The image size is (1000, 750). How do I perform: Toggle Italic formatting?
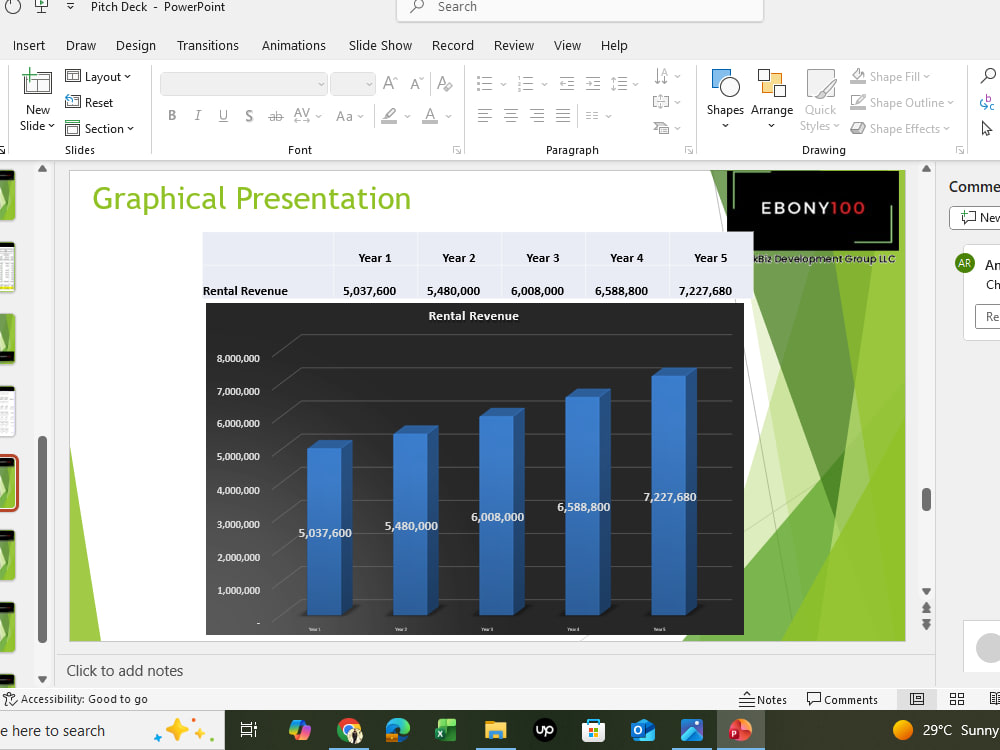click(x=198, y=115)
